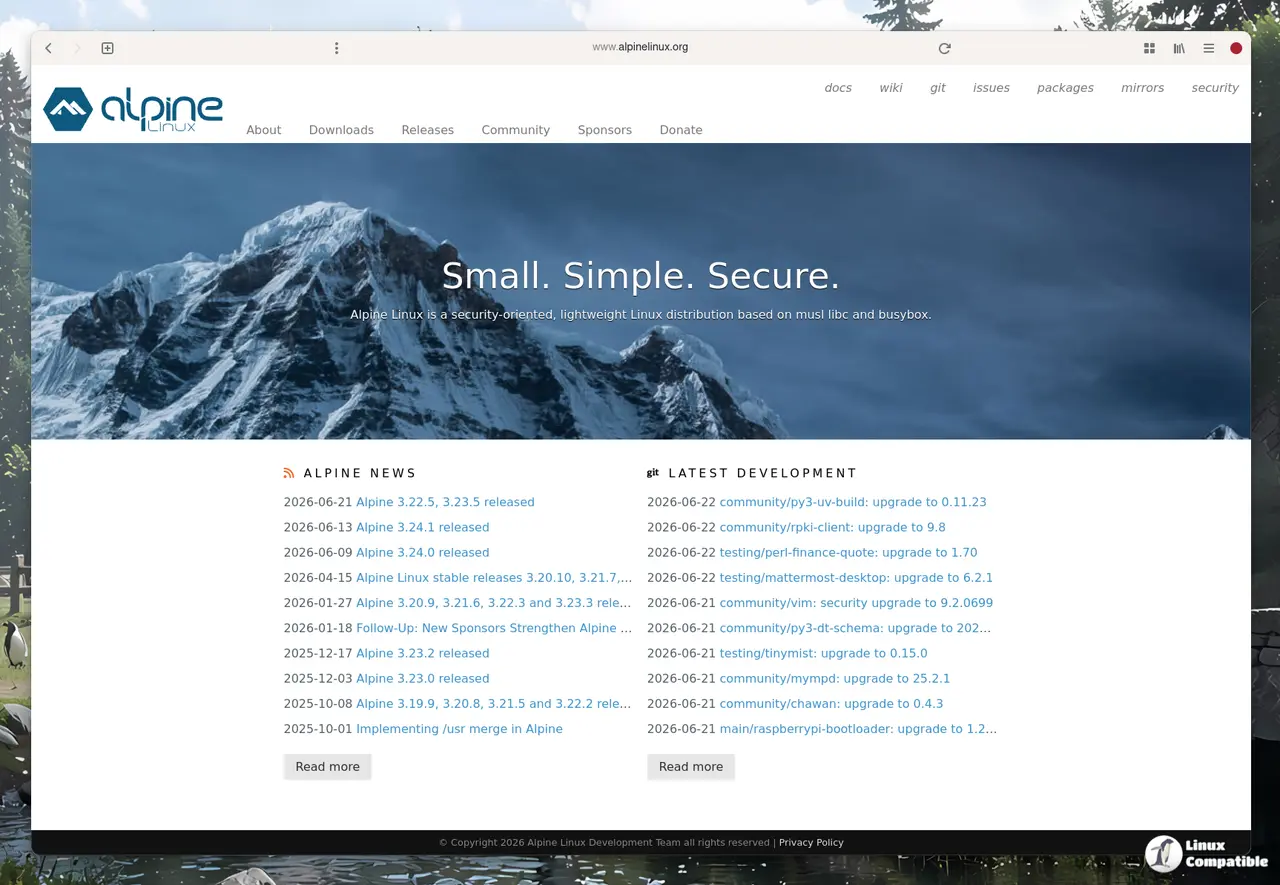This screenshot has width=1280, height=885.
Task: Open the library bookmarks icon
Action: (x=1179, y=48)
